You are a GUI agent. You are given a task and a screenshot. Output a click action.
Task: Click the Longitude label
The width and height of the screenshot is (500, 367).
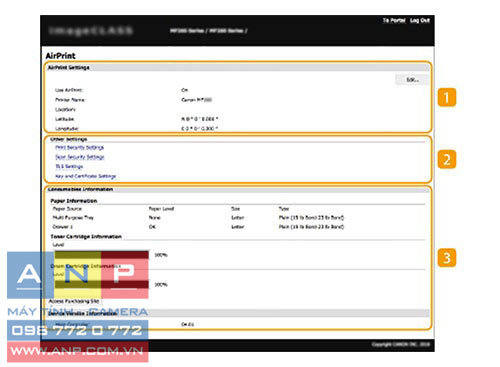(67, 129)
